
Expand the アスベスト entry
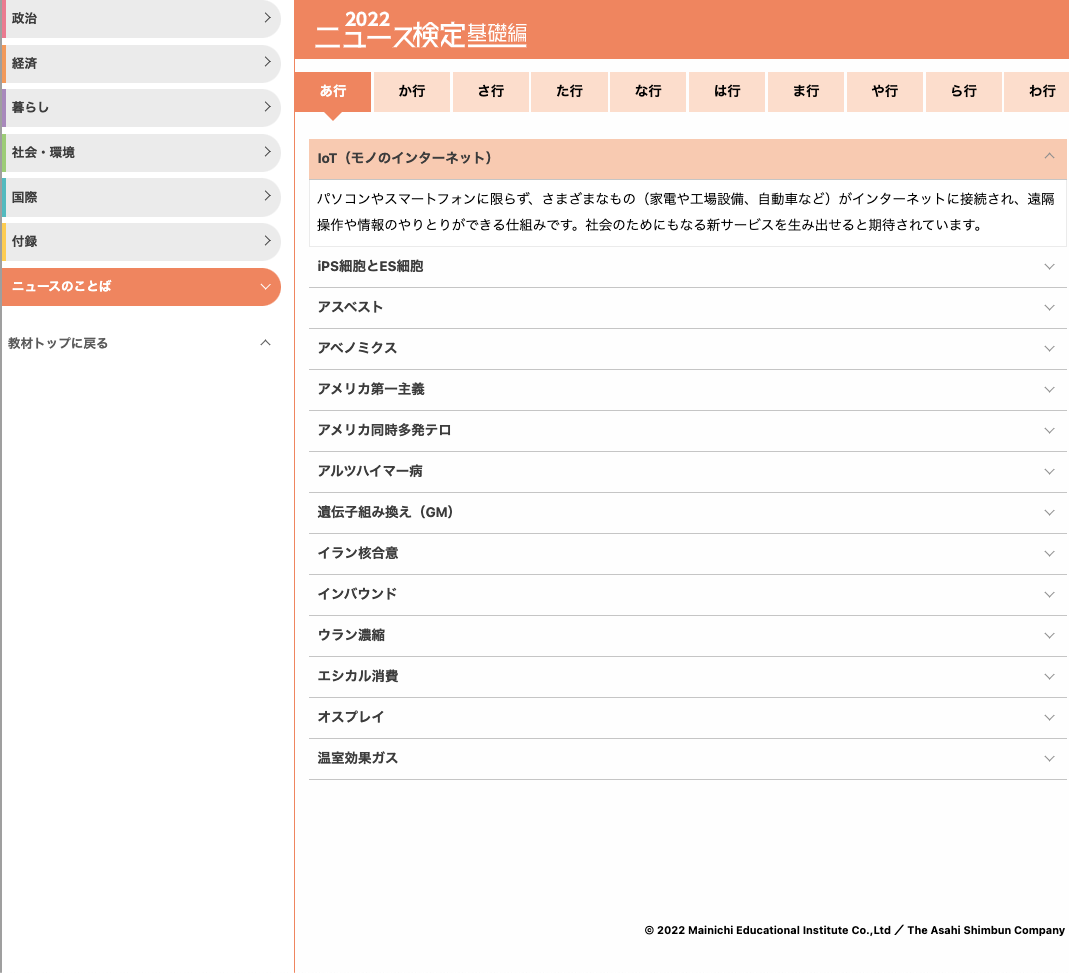(x=688, y=308)
